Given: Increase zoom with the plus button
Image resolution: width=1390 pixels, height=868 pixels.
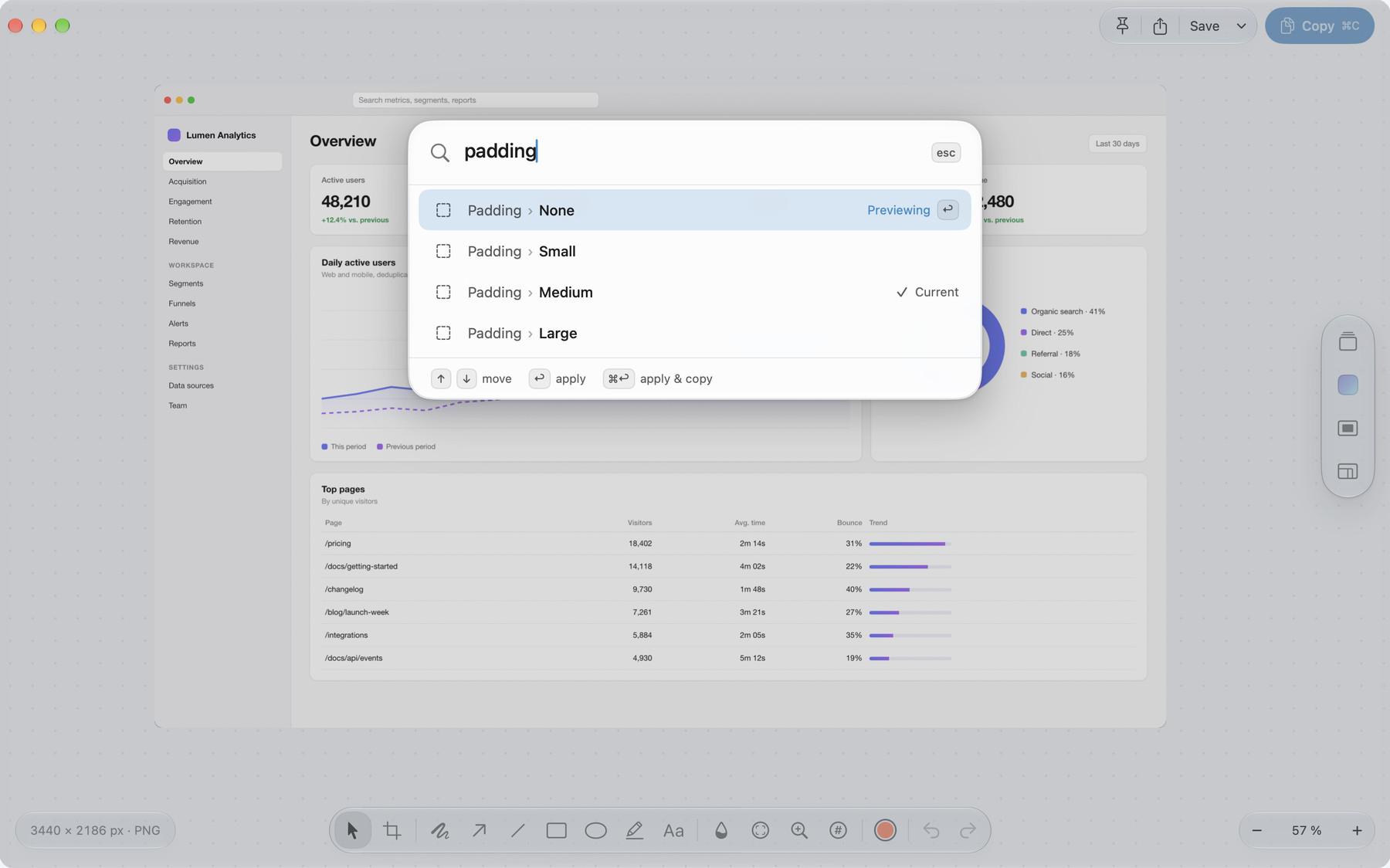Looking at the screenshot, I should coord(1357,830).
